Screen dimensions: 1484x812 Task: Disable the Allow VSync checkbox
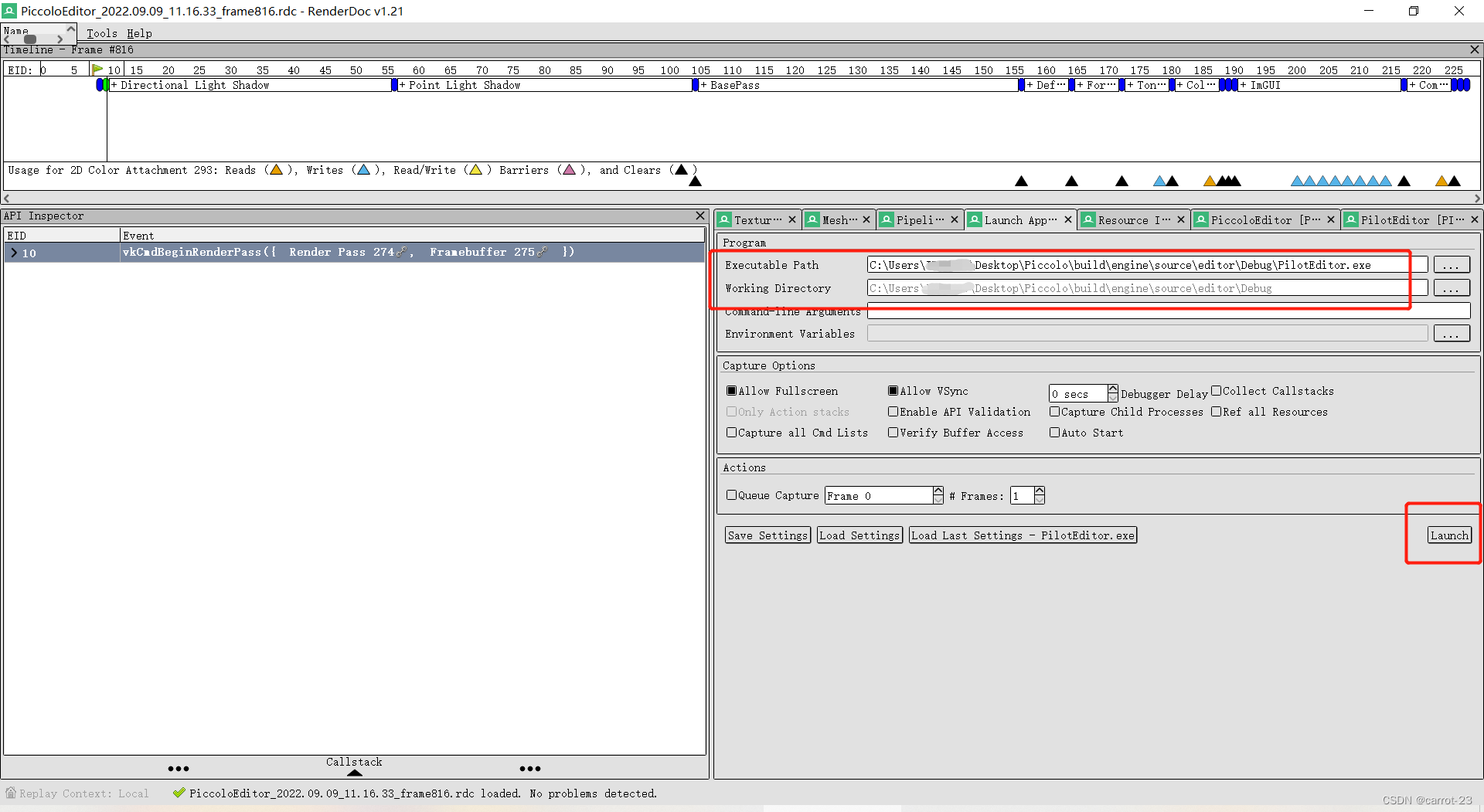(x=893, y=390)
